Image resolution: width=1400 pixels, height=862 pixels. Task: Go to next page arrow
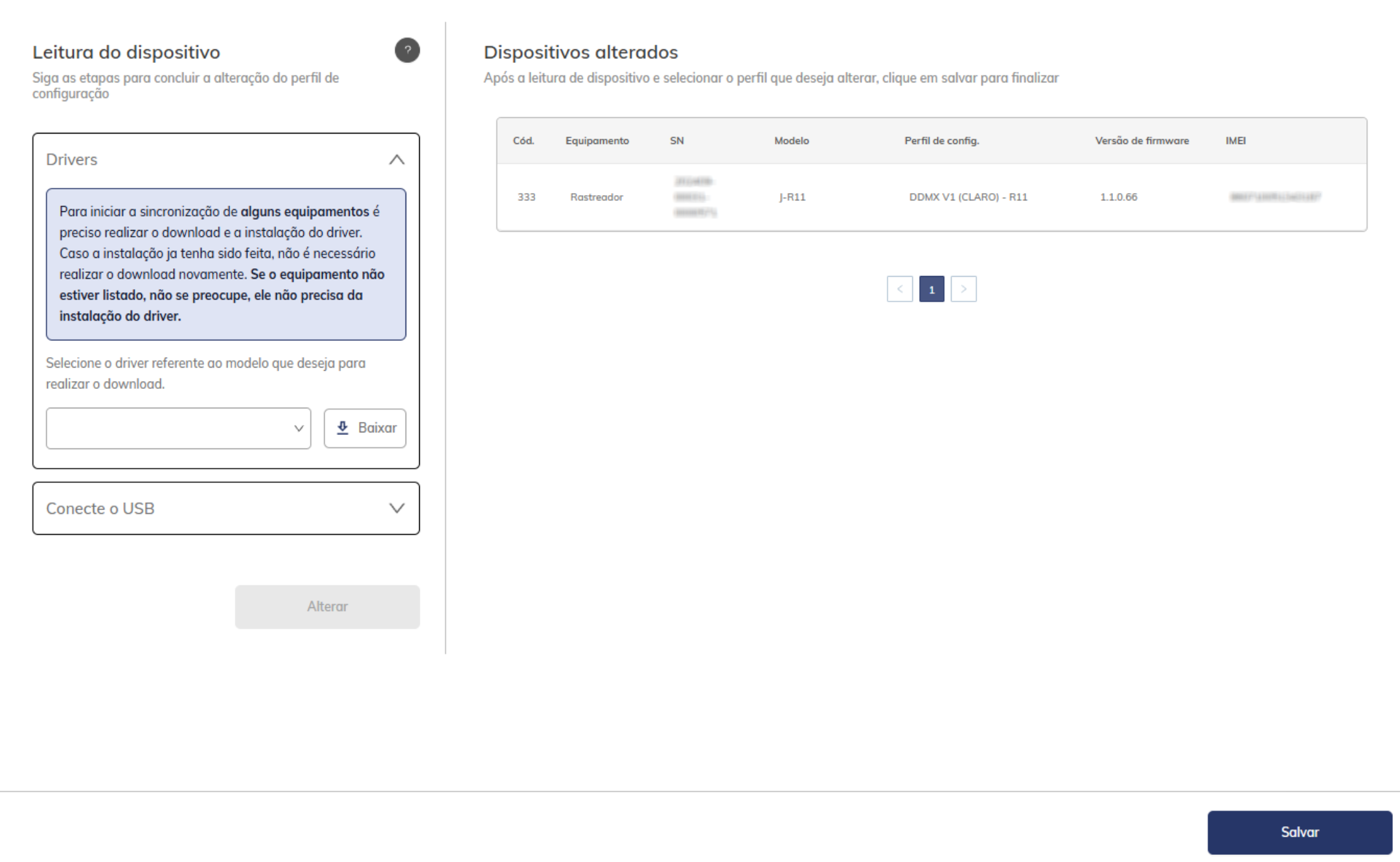(x=963, y=289)
